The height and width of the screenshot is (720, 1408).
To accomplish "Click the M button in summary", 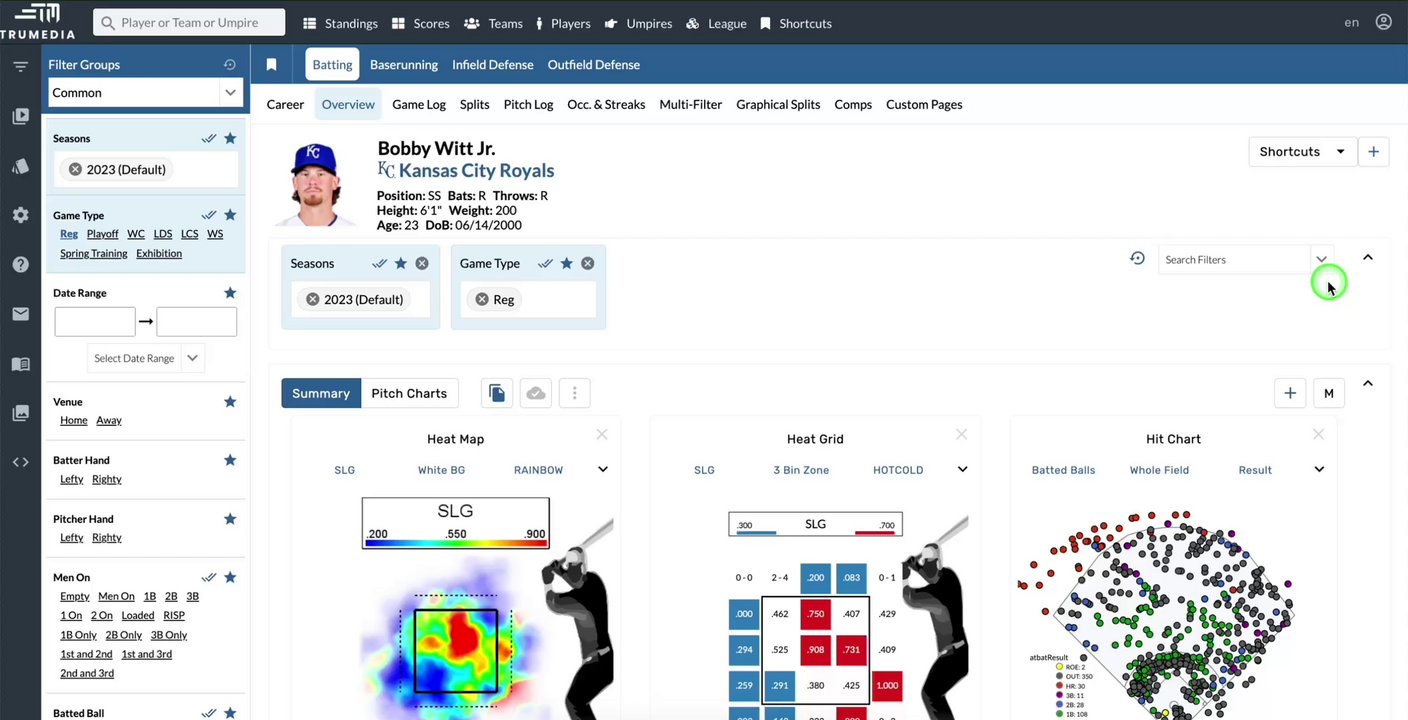I will pos(1329,393).
